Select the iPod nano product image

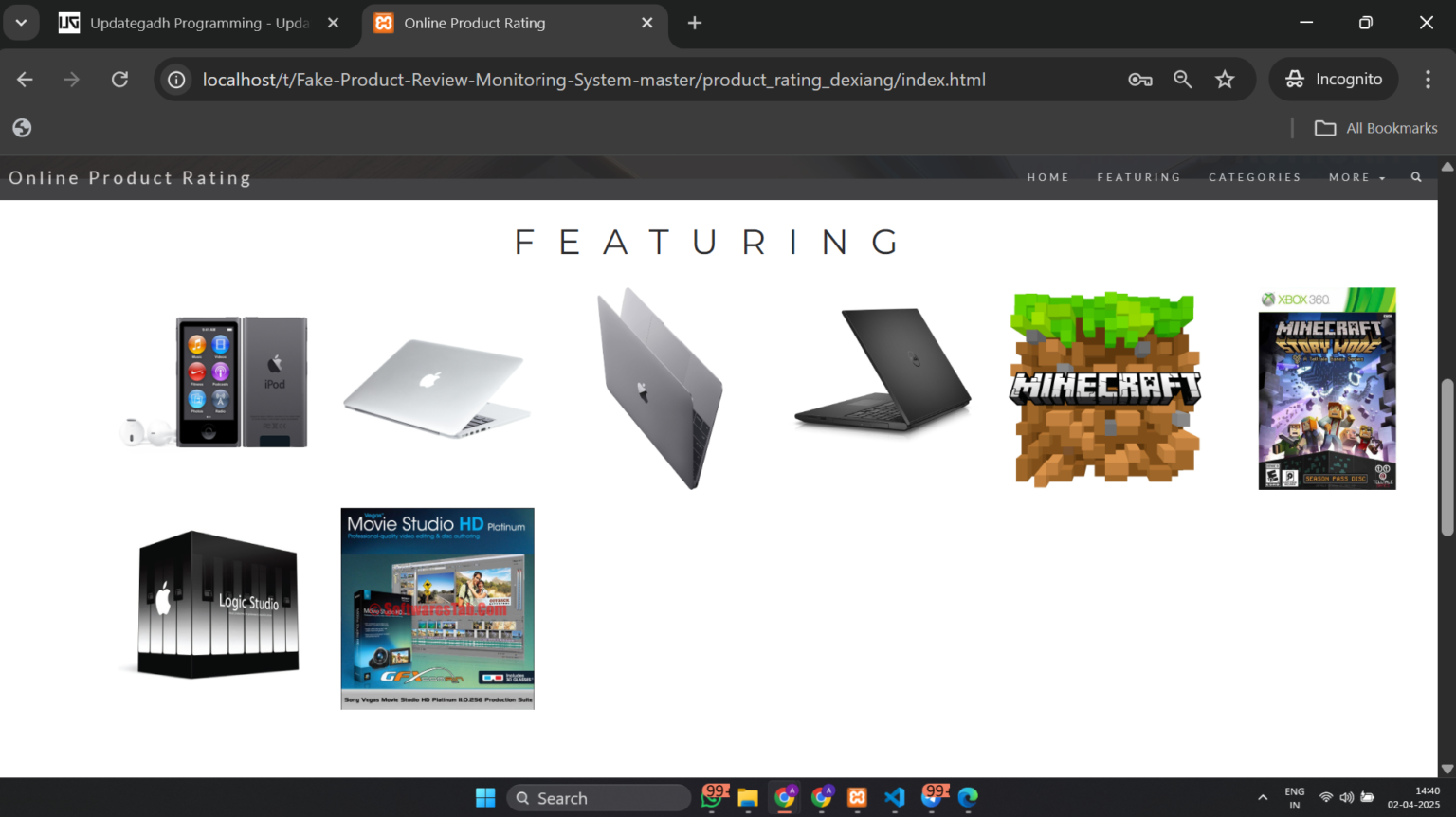pyautogui.click(x=217, y=382)
